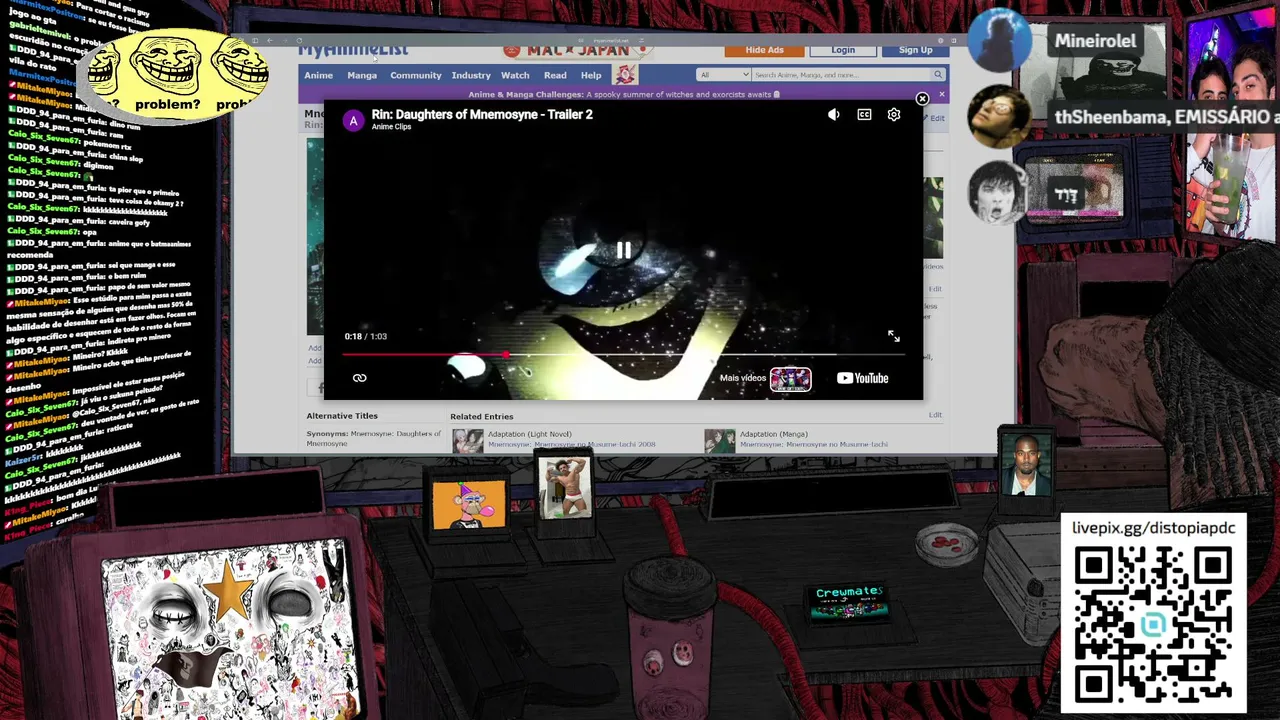Image resolution: width=1280 pixels, height=720 pixels.
Task: Open the Light Novel adaptation title link
Action: pyautogui.click(x=571, y=444)
